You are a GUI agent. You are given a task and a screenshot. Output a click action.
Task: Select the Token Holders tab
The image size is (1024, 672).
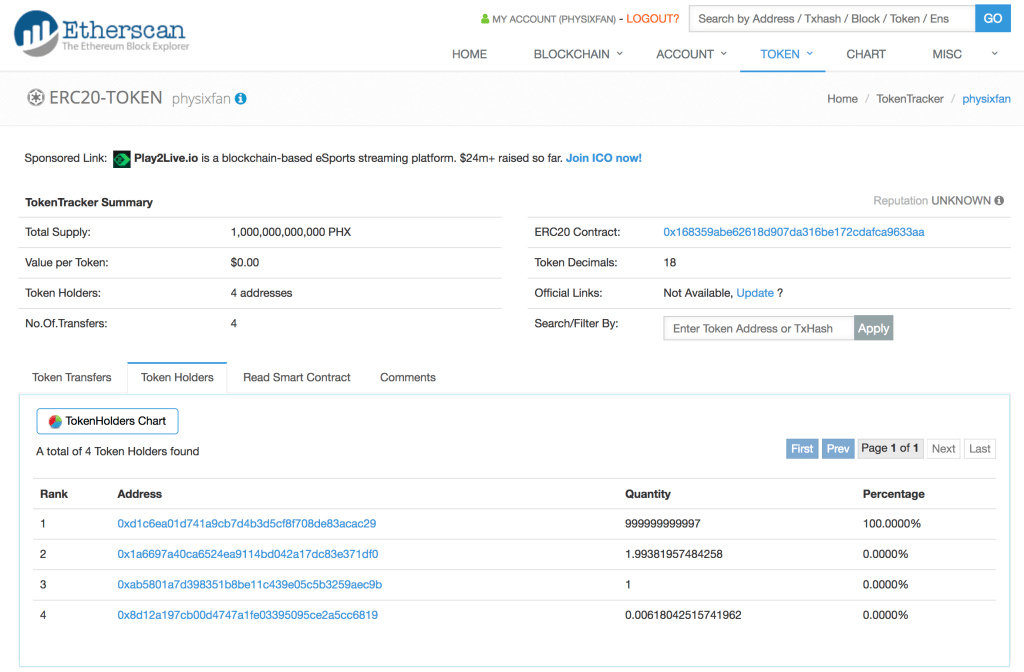pyautogui.click(x=177, y=377)
